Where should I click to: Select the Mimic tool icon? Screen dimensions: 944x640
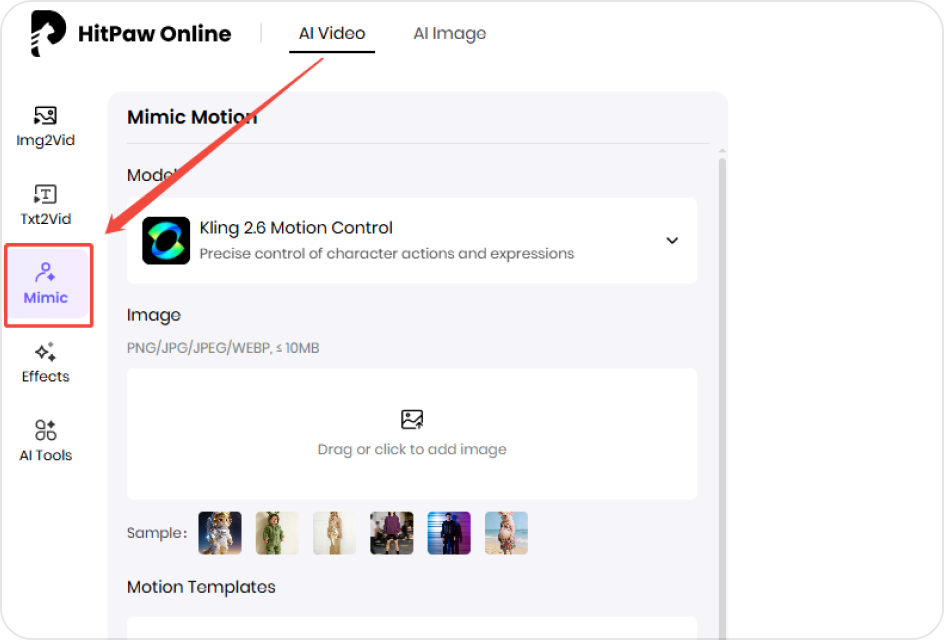[x=47, y=283]
